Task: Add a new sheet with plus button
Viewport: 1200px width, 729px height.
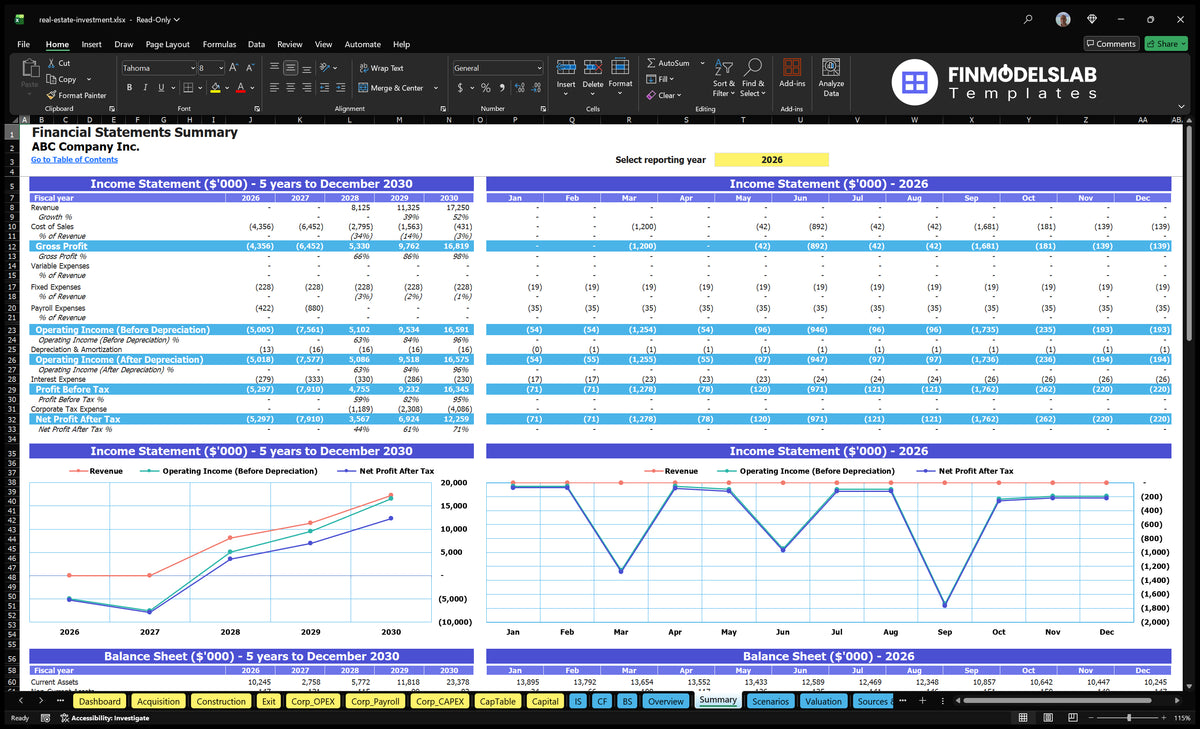Action: [x=922, y=701]
